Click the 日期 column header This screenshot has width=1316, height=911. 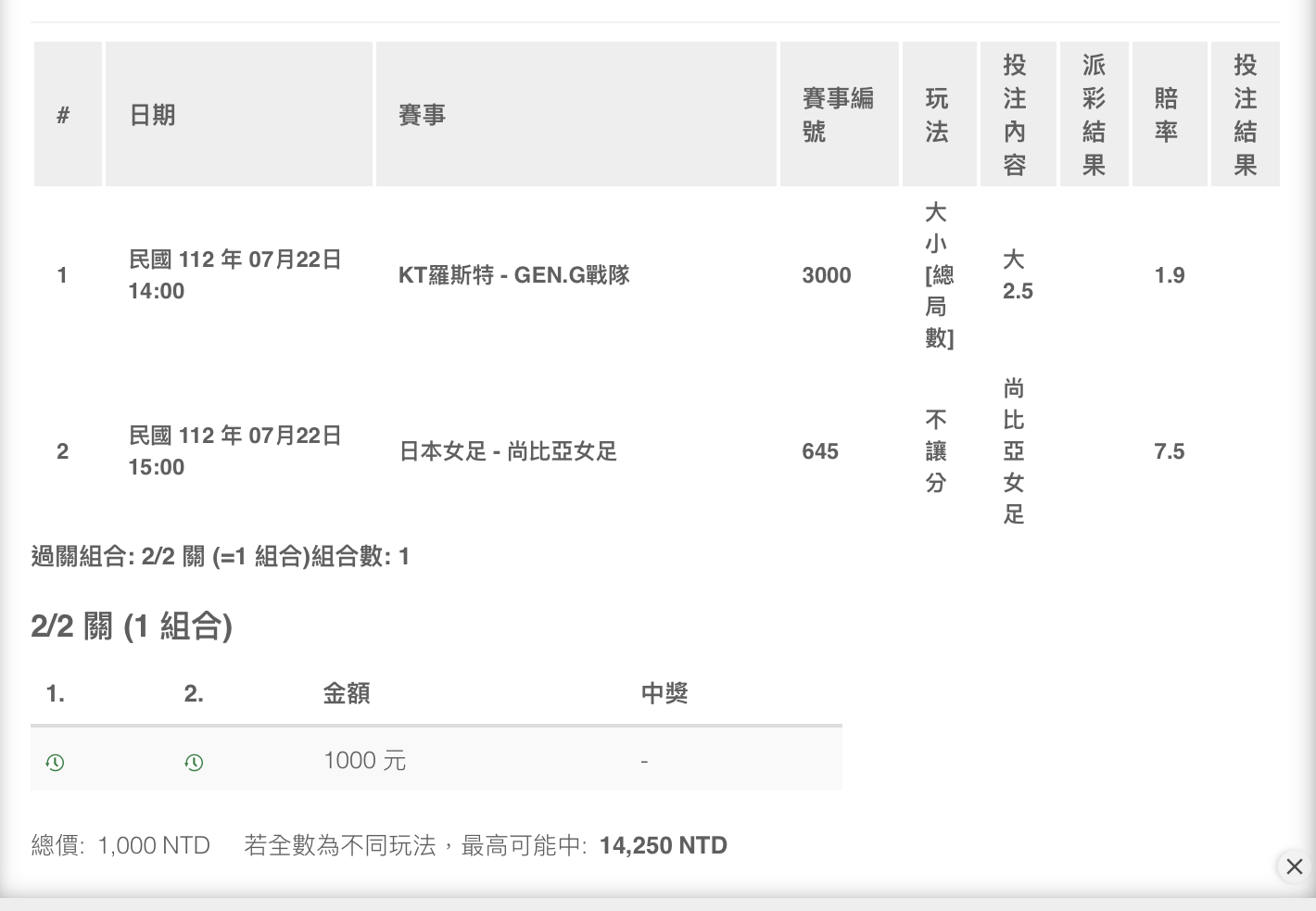click(153, 115)
